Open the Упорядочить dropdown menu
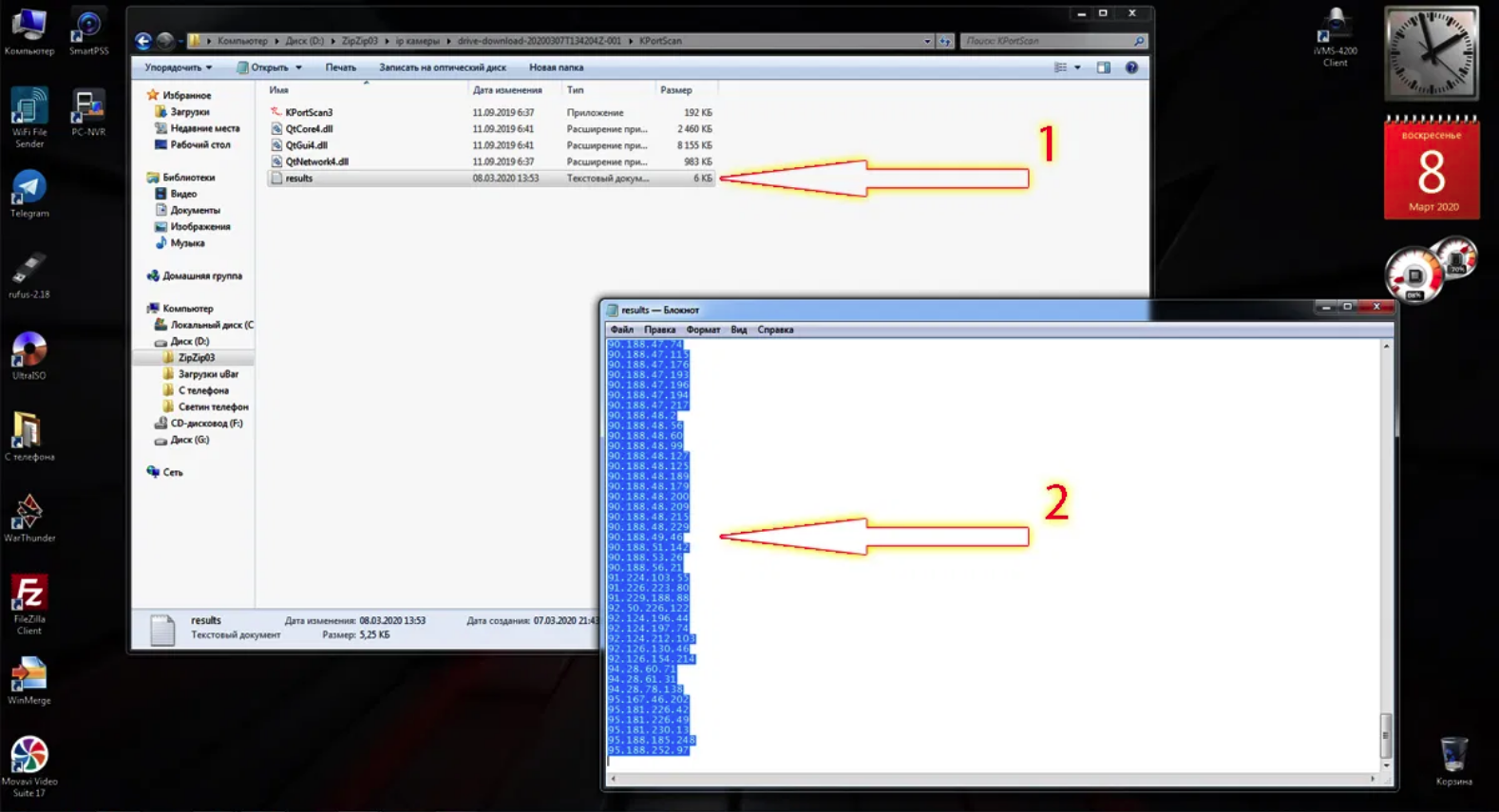 point(178,67)
